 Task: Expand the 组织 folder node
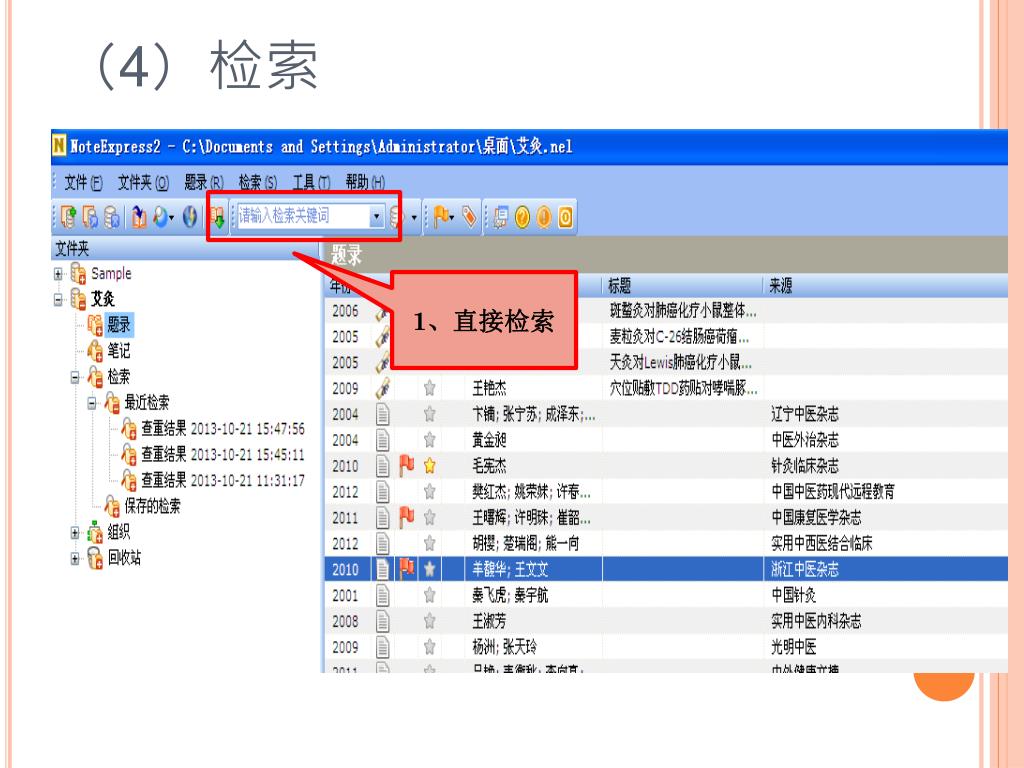click(75, 533)
